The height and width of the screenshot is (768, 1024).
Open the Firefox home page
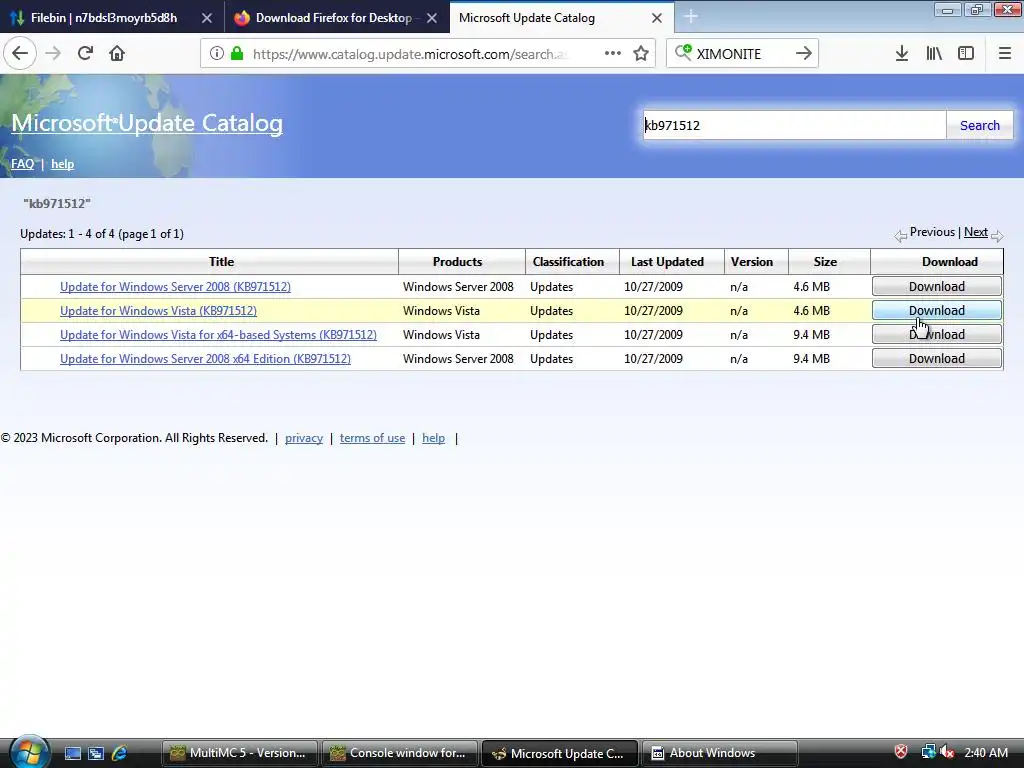[x=117, y=53]
